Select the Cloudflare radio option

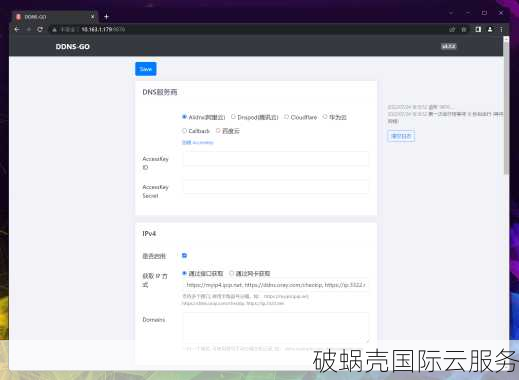(x=286, y=117)
